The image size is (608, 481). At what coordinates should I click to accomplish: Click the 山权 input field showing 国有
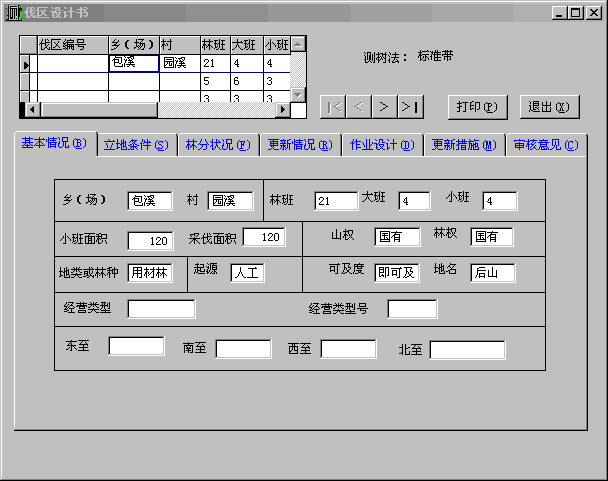pos(397,237)
